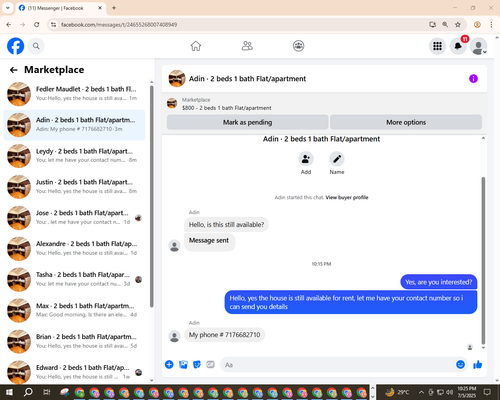Click the pencil Name icon
The image size is (500, 400).
click(x=337, y=159)
